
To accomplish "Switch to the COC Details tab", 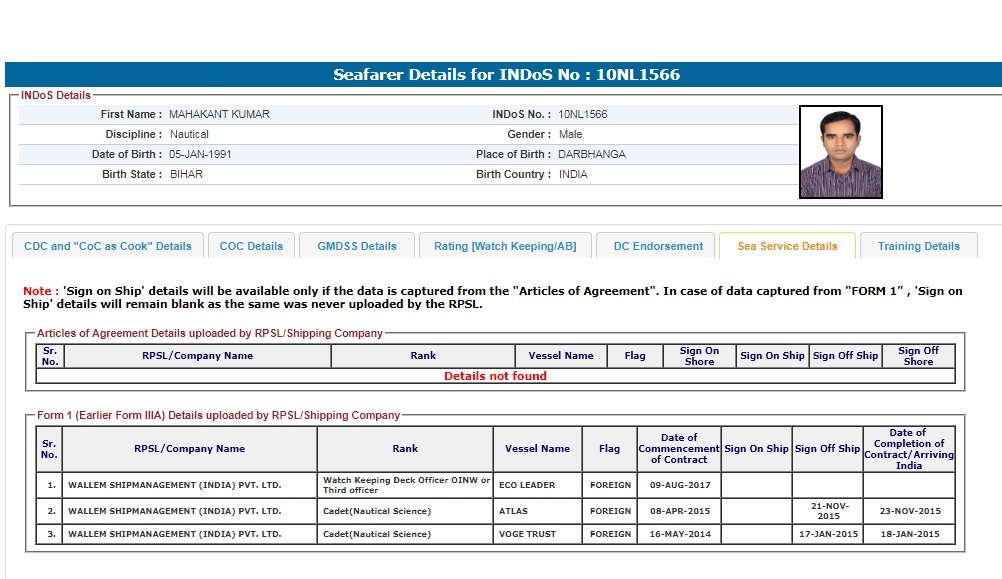I will (252, 246).
